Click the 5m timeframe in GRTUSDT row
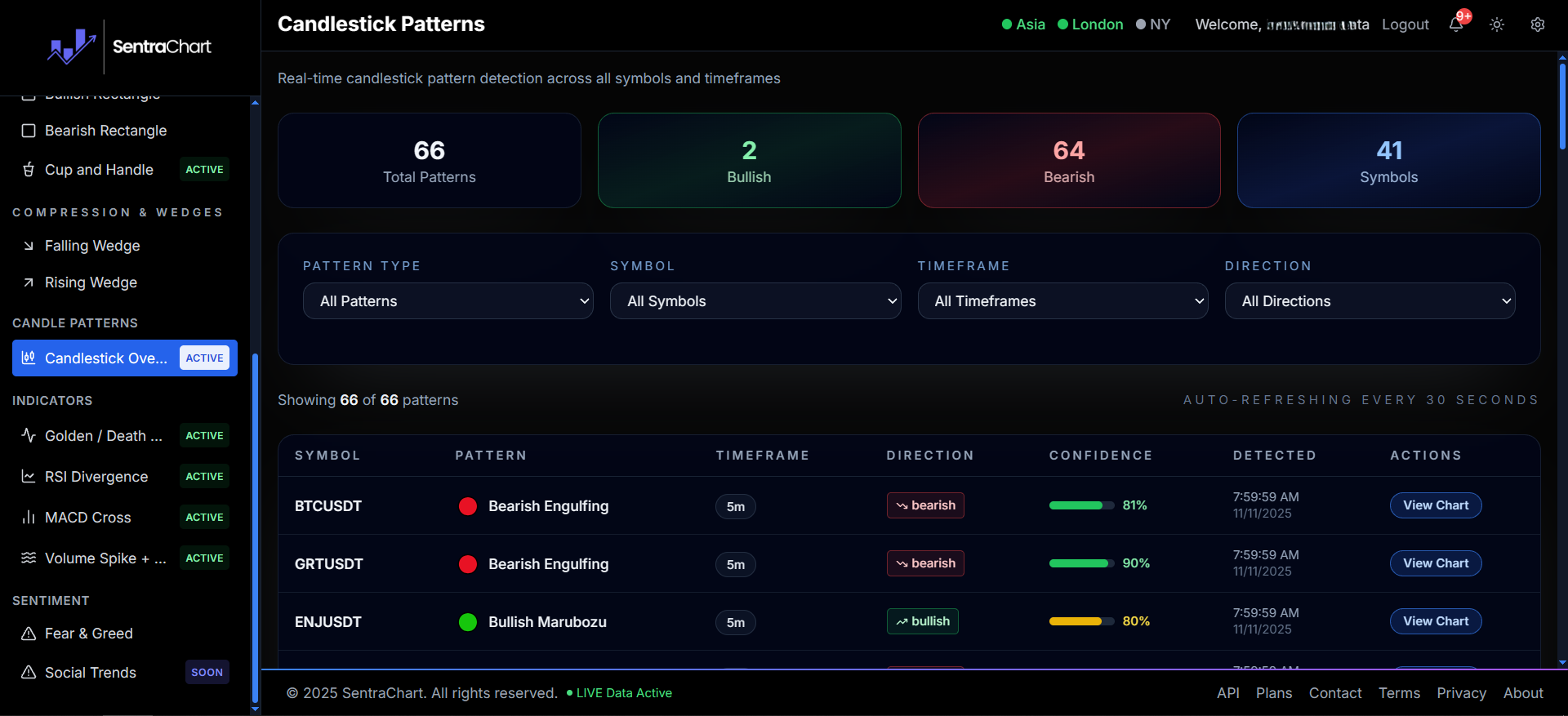Image resolution: width=1568 pixels, height=716 pixels. click(x=736, y=564)
